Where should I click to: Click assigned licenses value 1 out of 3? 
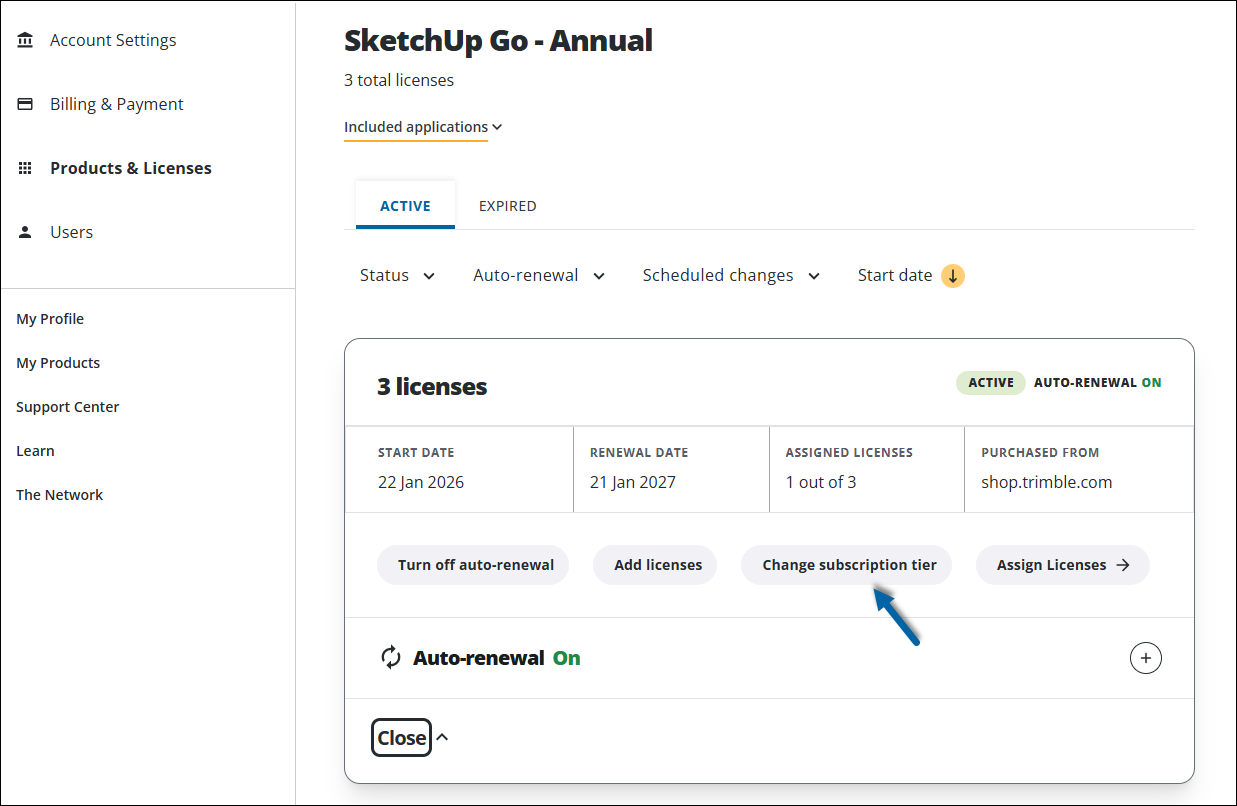tap(821, 482)
